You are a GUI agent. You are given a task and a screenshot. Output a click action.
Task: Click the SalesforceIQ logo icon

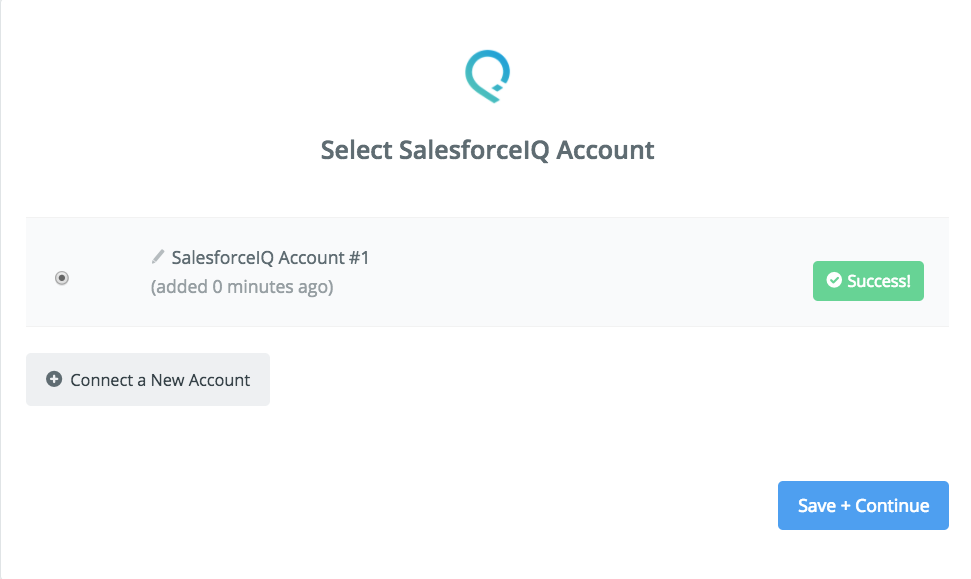tap(487, 76)
